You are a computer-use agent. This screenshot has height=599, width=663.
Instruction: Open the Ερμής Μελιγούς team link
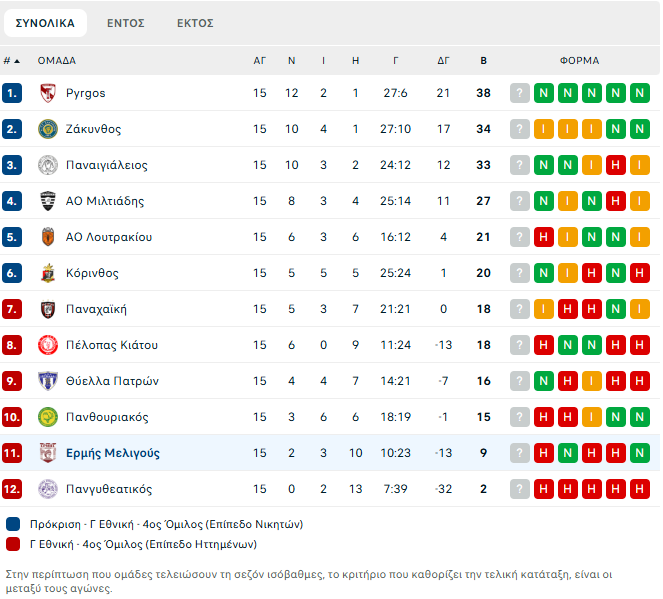pyautogui.click(x=113, y=453)
